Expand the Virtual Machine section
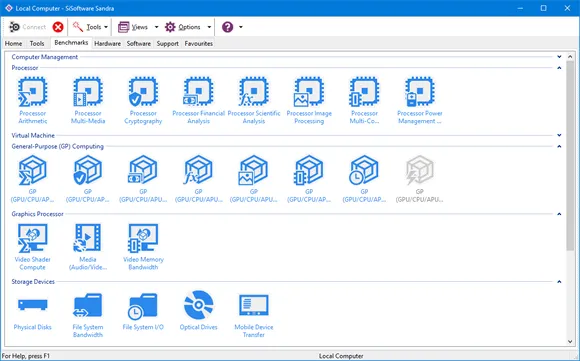Image resolution: width=580 pixels, height=361 pixels. [559, 135]
